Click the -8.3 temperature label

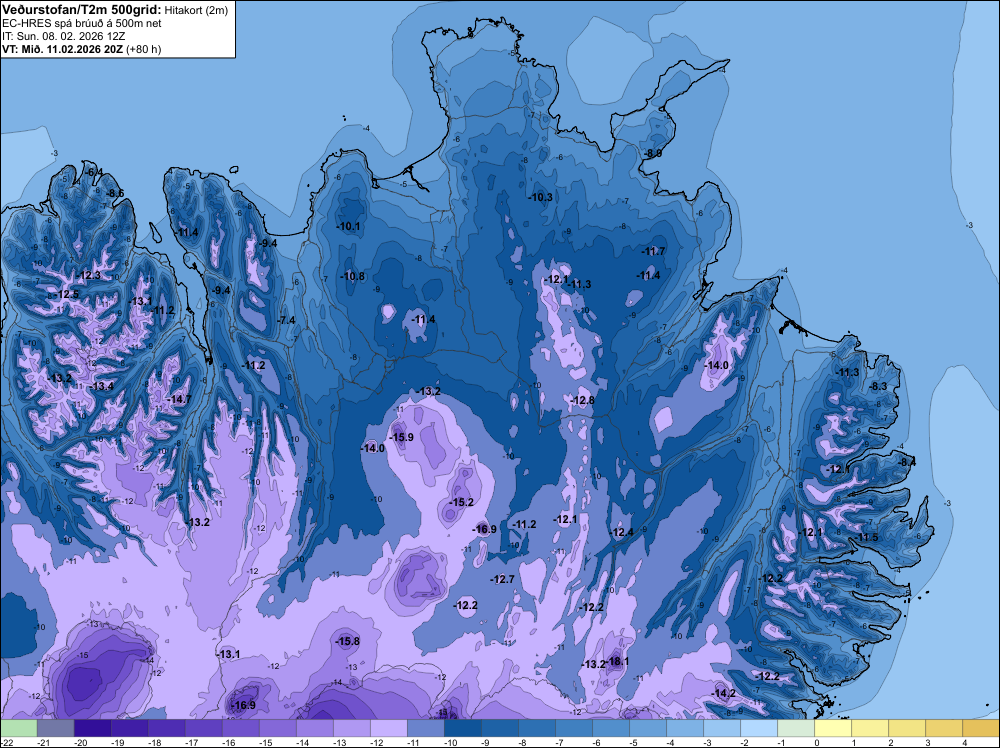[879, 386]
